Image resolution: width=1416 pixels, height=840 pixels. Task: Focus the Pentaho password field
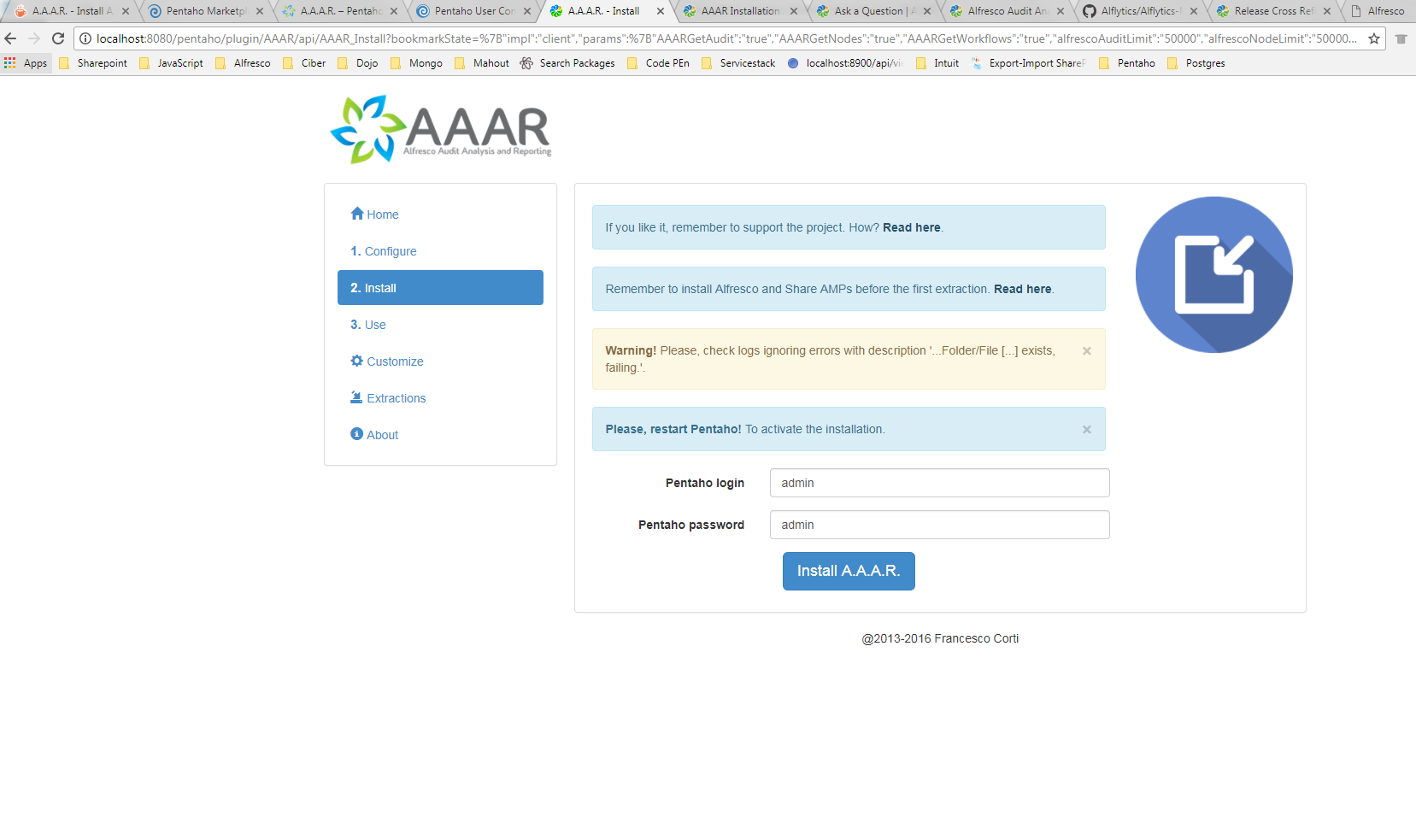point(939,525)
